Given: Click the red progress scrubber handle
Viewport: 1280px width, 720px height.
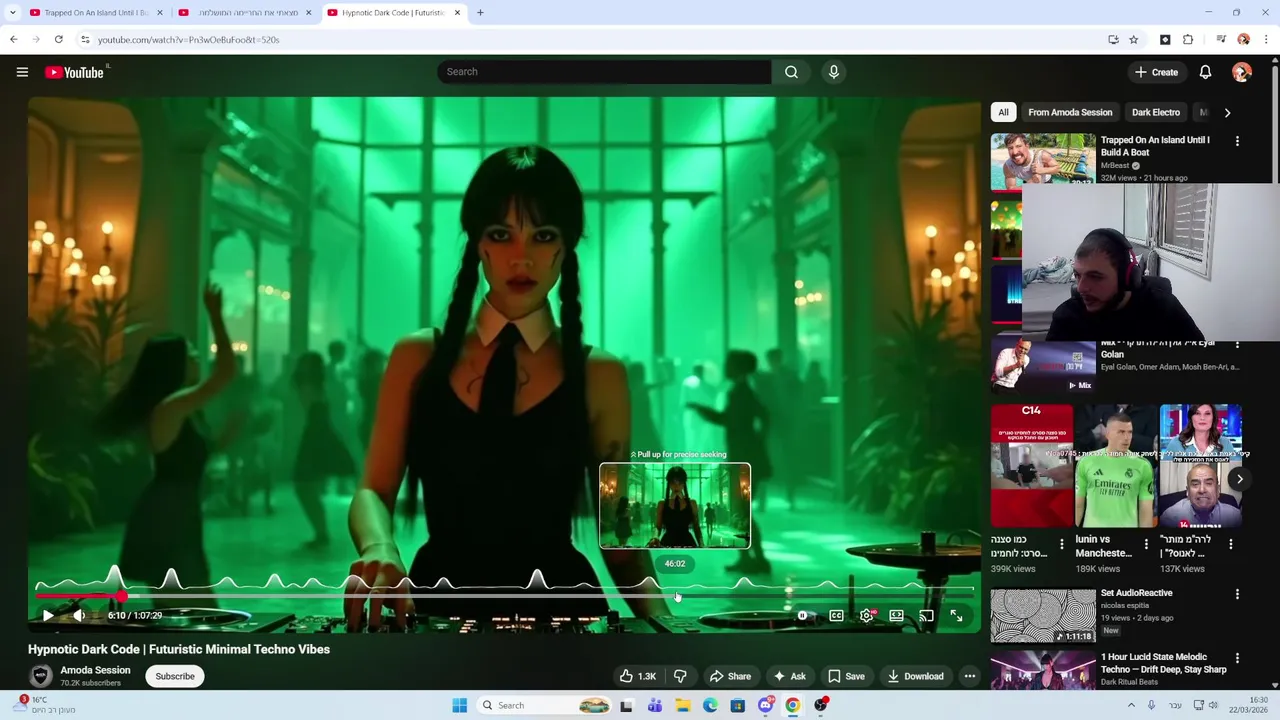Looking at the screenshot, I should click(121, 596).
